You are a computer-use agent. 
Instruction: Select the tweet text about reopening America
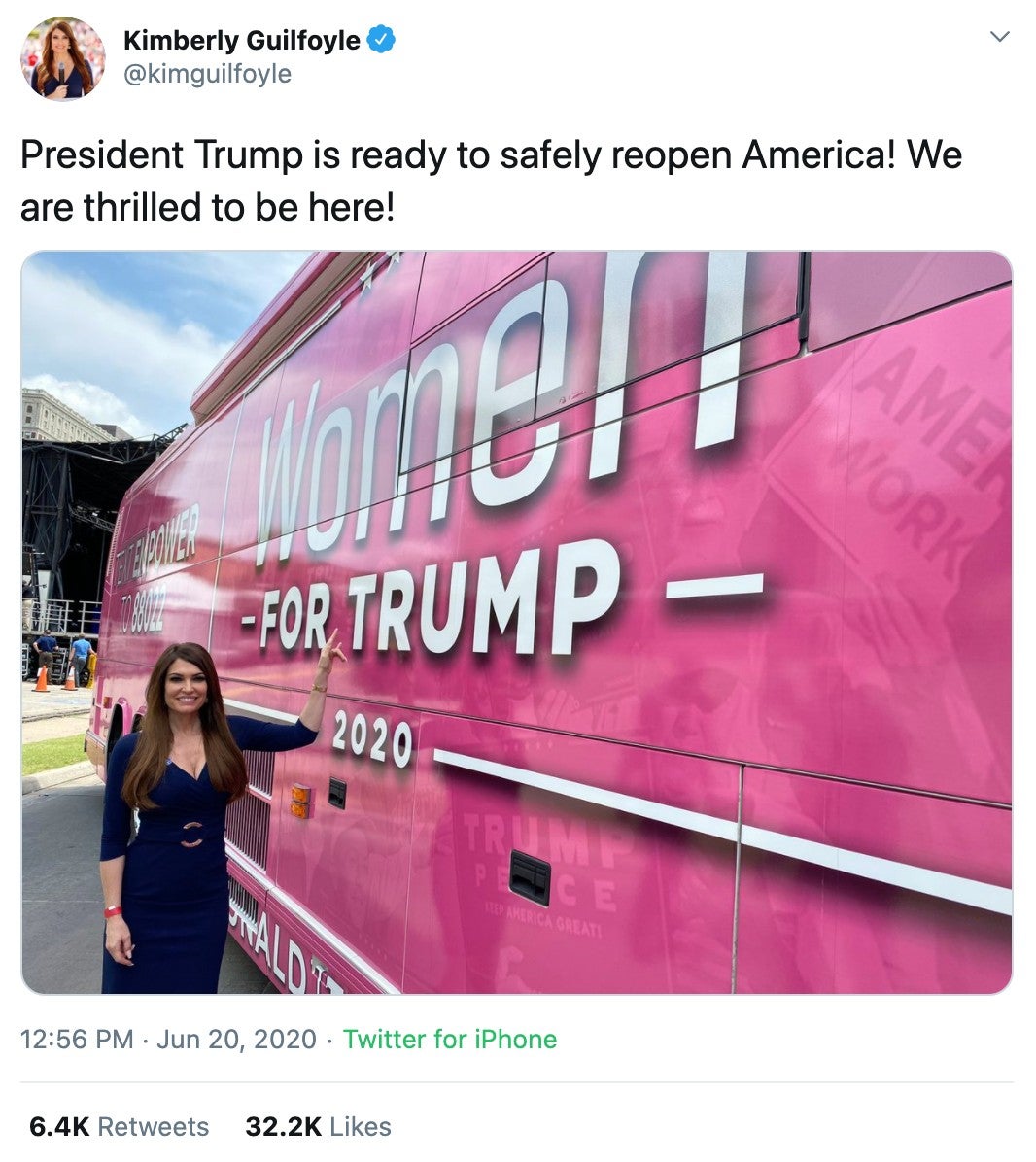coord(491,181)
